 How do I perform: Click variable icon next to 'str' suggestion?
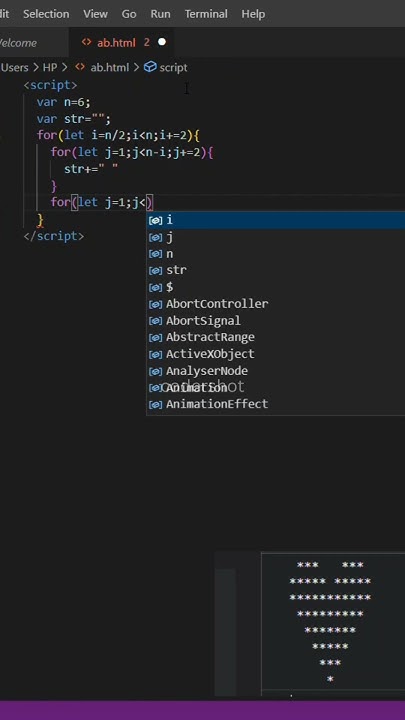pos(156,270)
